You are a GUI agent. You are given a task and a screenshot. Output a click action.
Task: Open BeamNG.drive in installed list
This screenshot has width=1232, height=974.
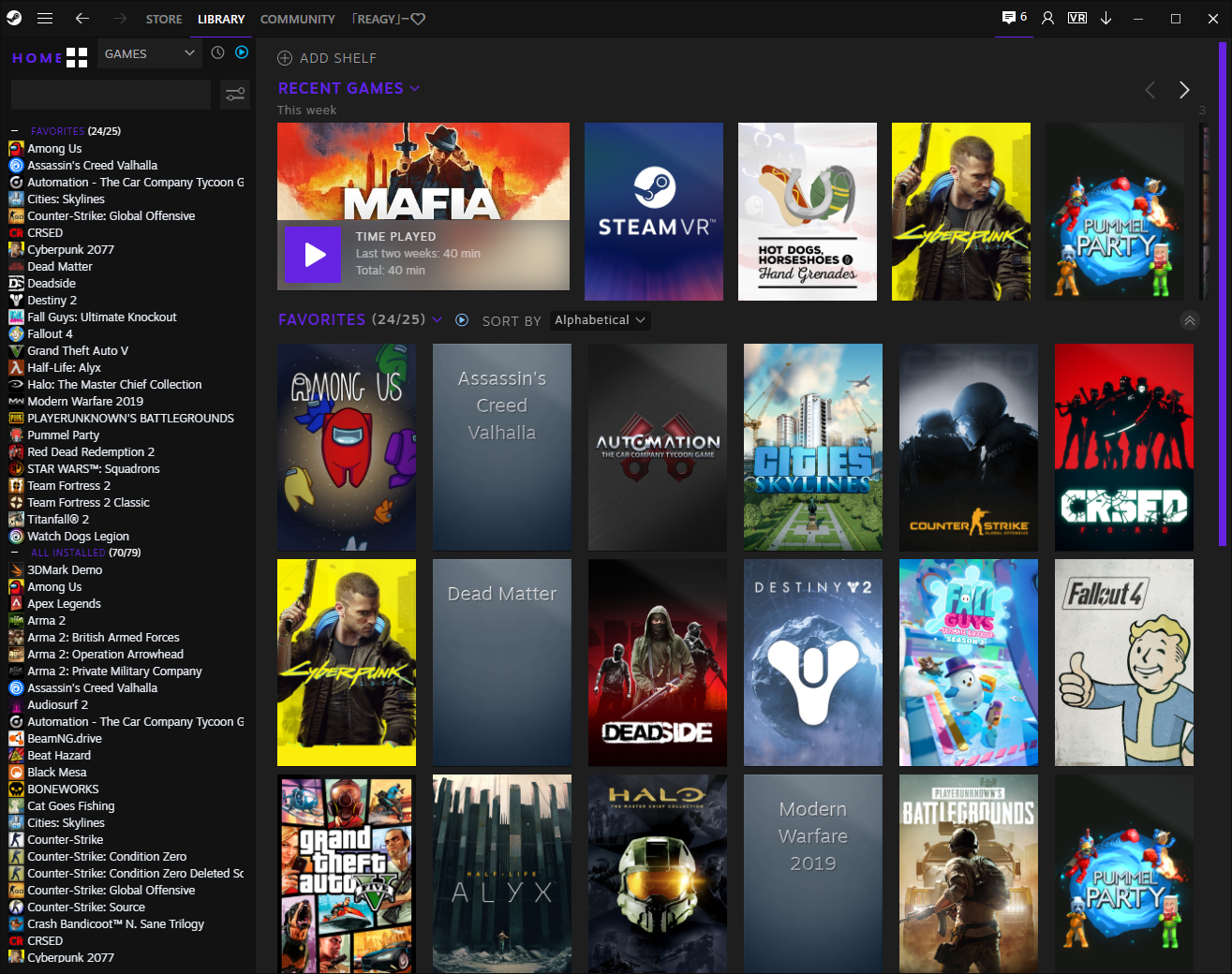point(65,739)
